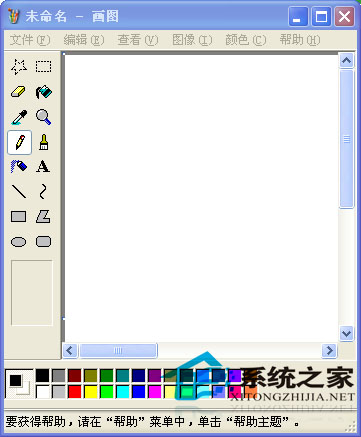Click vertical scrollbar up arrow
The width and height of the screenshot is (361, 437).
click(x=347, y=61)
